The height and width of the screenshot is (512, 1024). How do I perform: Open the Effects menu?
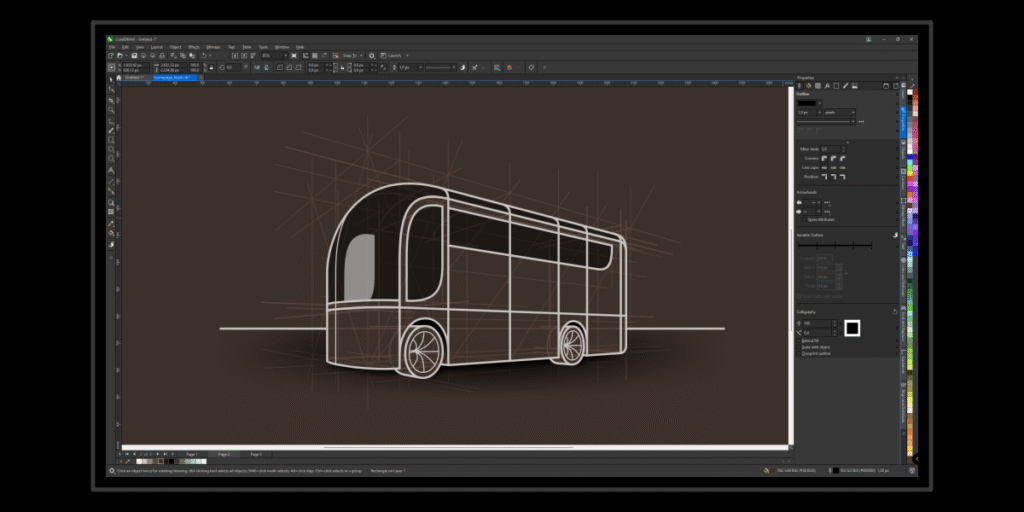(x=193, y=47)
